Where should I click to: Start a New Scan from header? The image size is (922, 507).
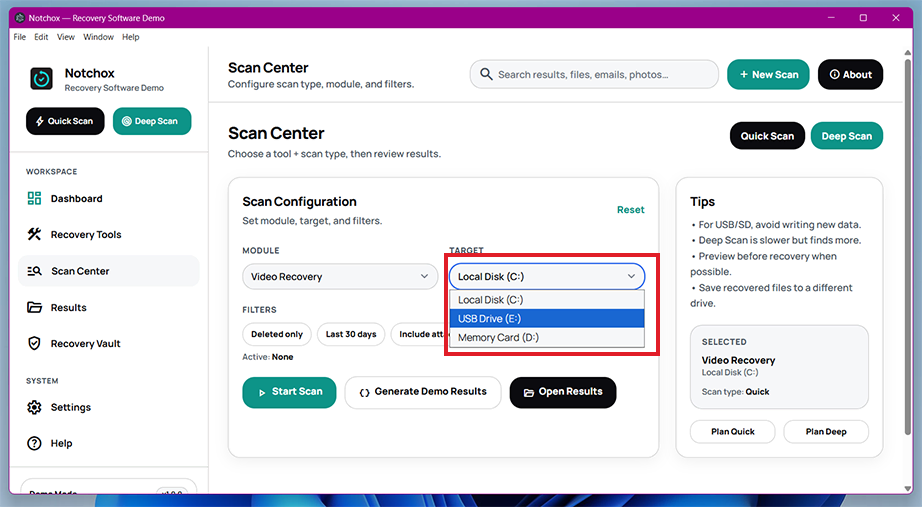click(768, 75)
